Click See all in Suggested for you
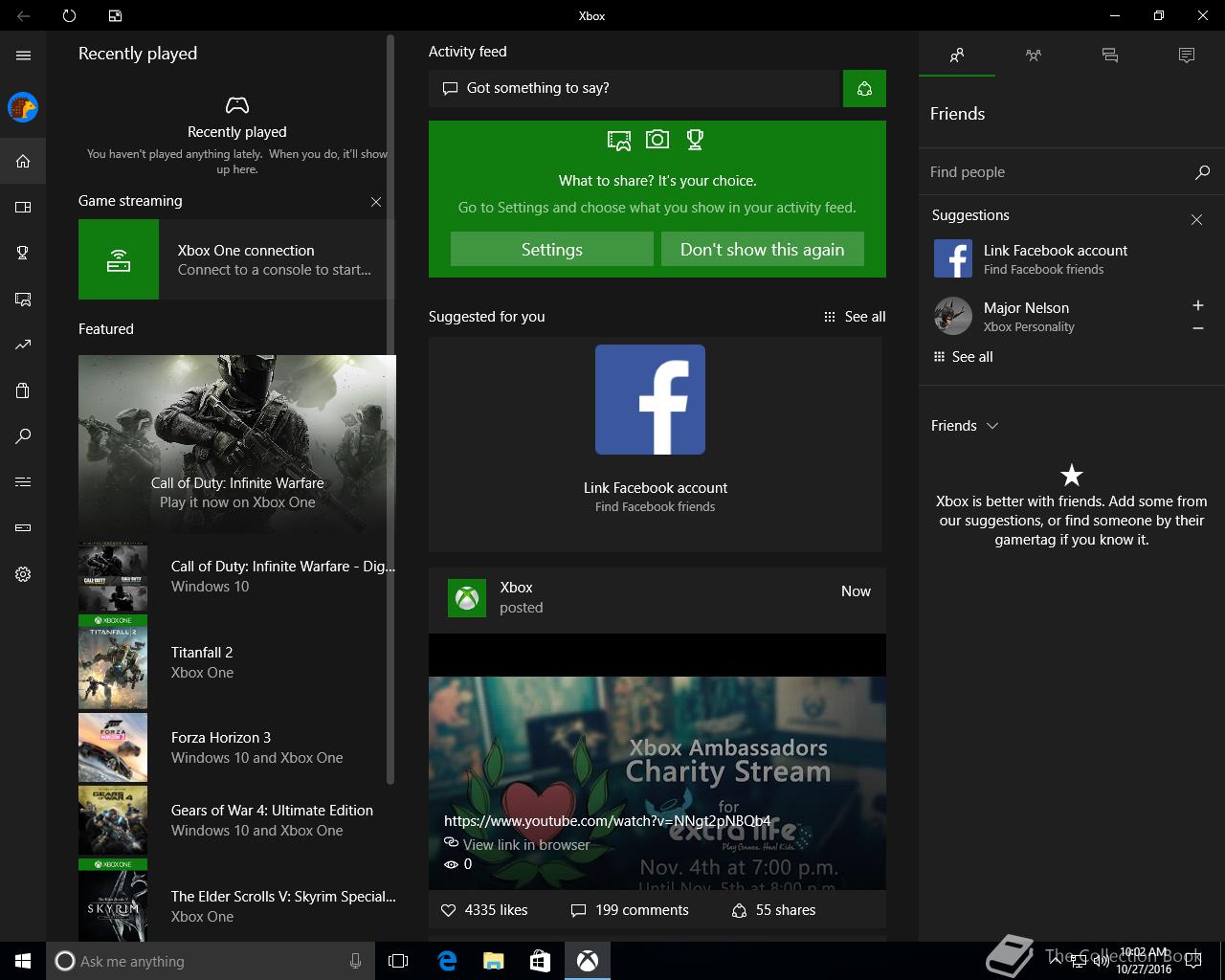This screenshot has width=1225, height=980. pos(855,317)
